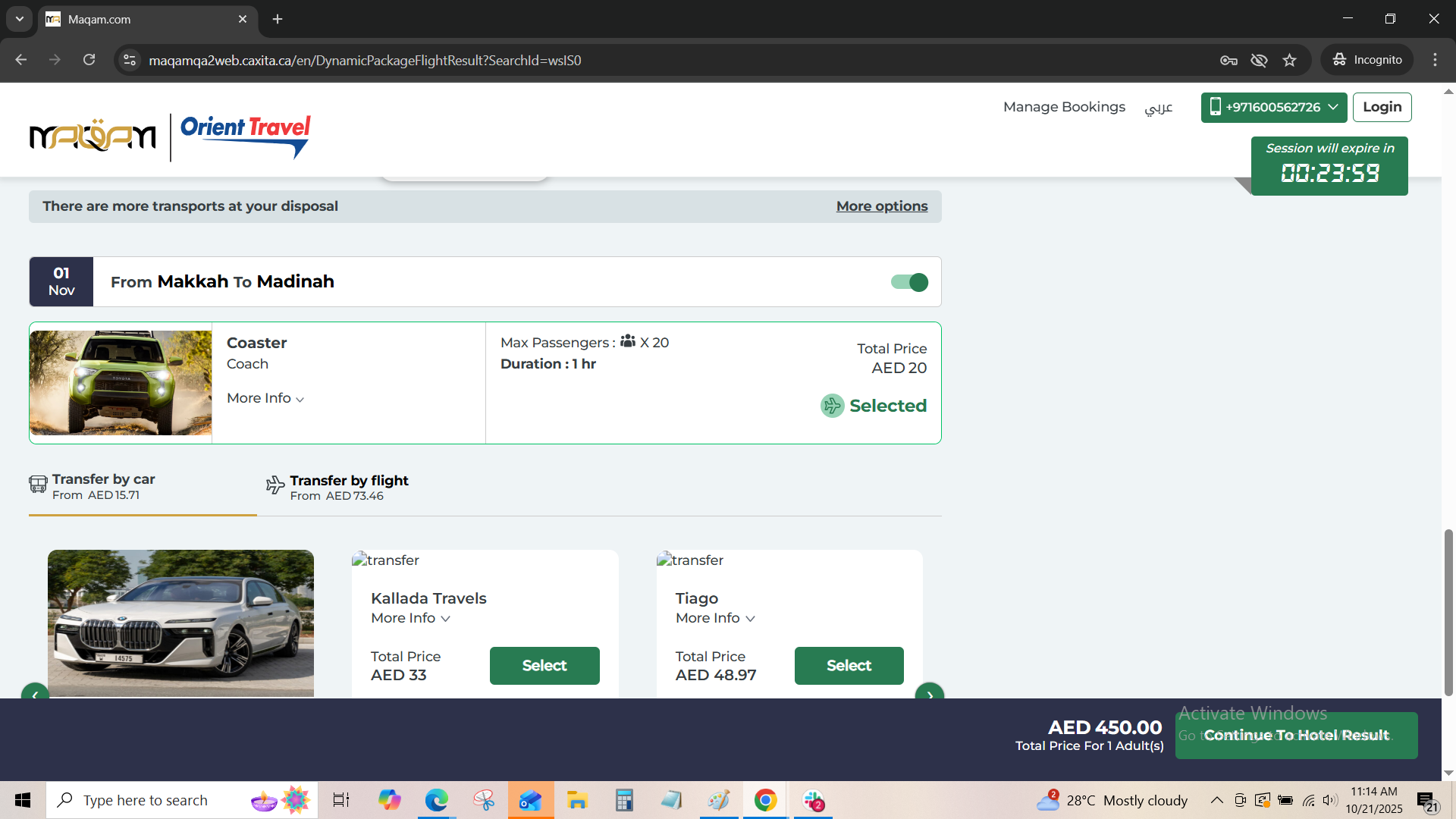Open Chrome from the taskbar
This screenshot has width=1456, height=819.
[765, 800]
